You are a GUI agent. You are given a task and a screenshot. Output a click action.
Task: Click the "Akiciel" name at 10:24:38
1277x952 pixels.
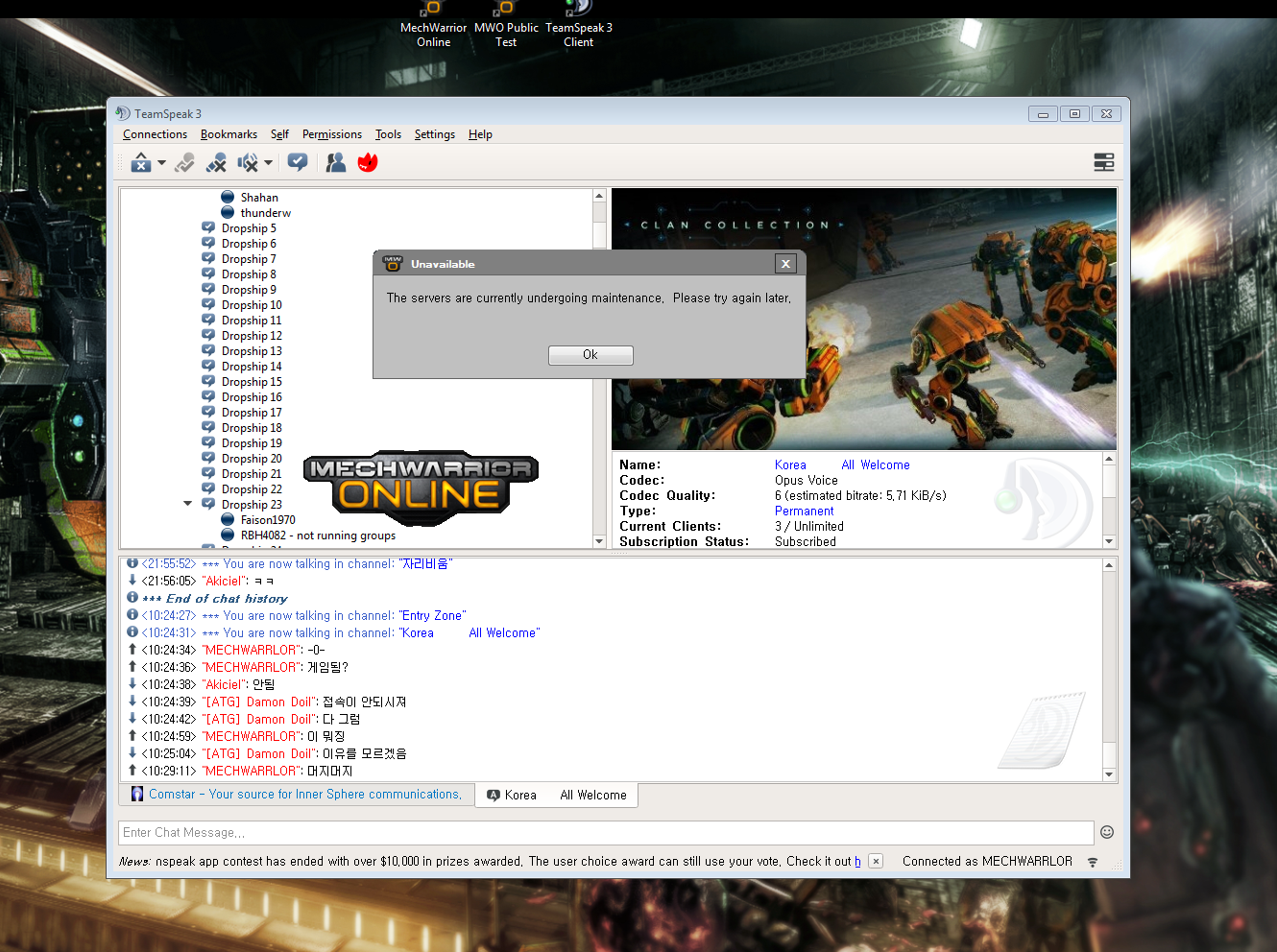tap(226, 685)
